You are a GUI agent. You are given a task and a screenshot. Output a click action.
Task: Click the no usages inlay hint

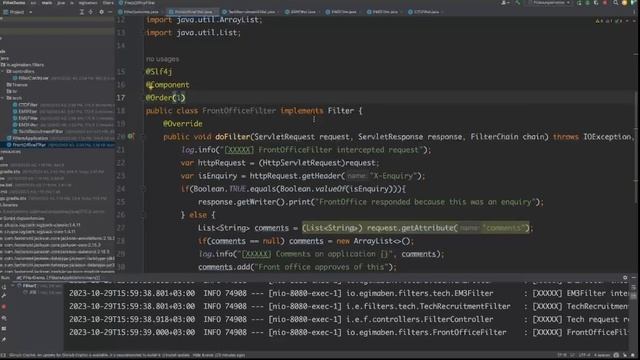pos(162,59)
